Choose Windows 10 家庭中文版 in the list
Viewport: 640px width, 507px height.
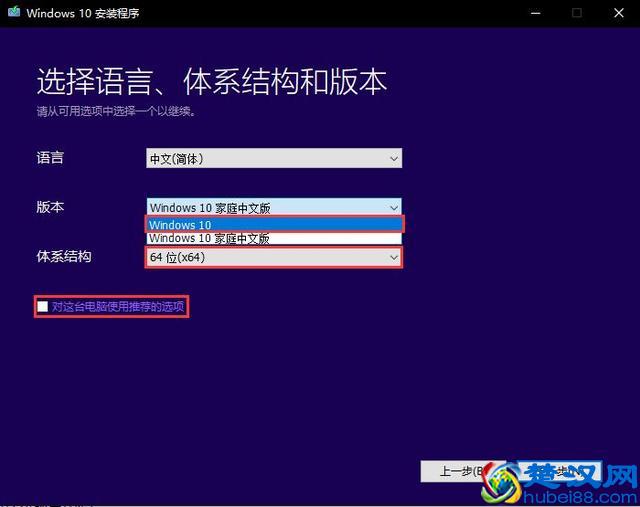click(274, 238)
